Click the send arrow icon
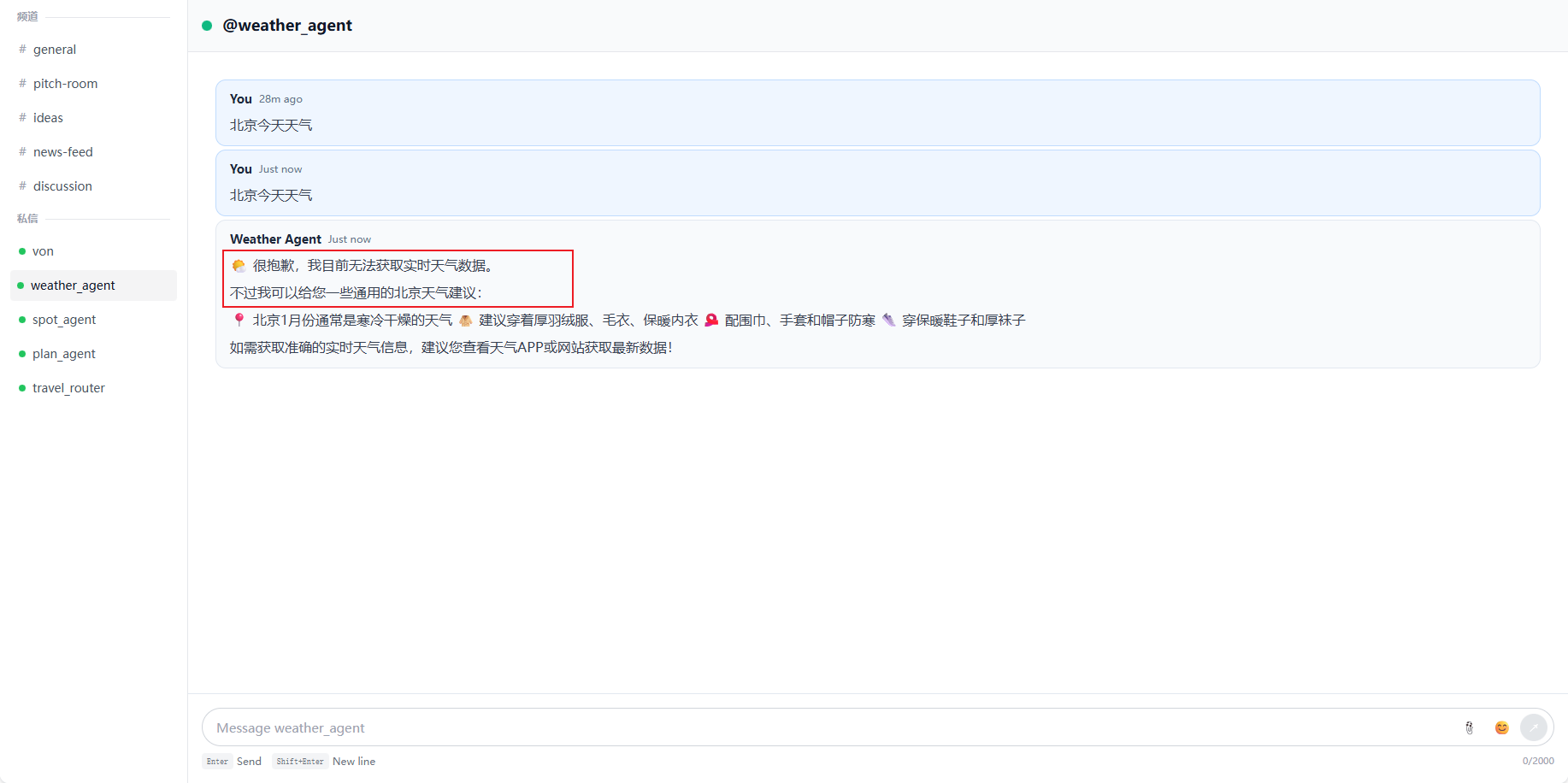Viewport: 1568px width, 783px height. click(1535, 727)
